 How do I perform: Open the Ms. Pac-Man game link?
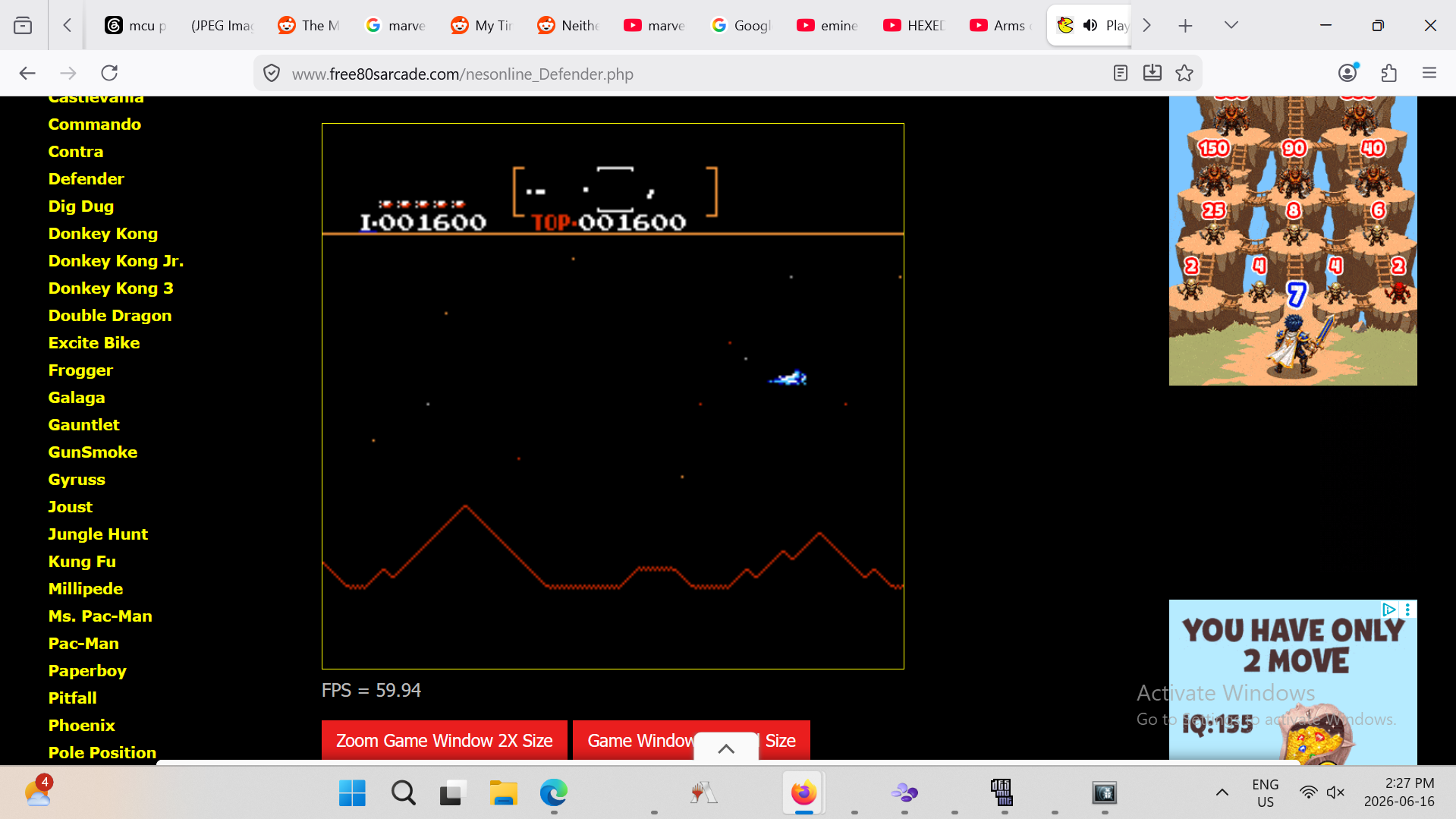click(x=100, y=616)
